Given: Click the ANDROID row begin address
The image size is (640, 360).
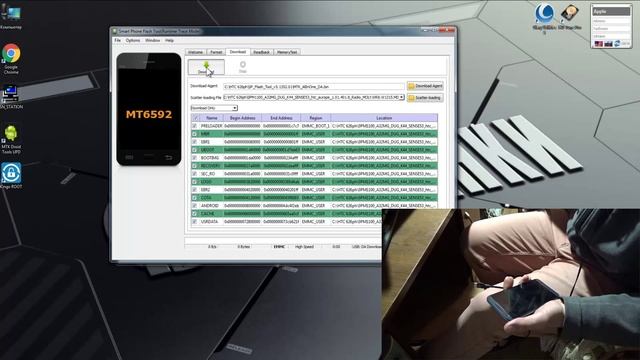Looking at the screenshot, I should coord(242,206).
